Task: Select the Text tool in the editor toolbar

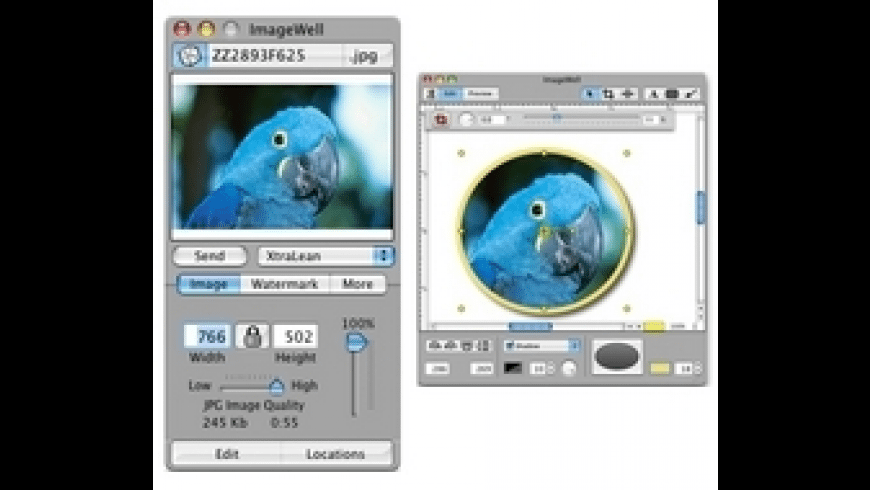Action: point(654,94)
